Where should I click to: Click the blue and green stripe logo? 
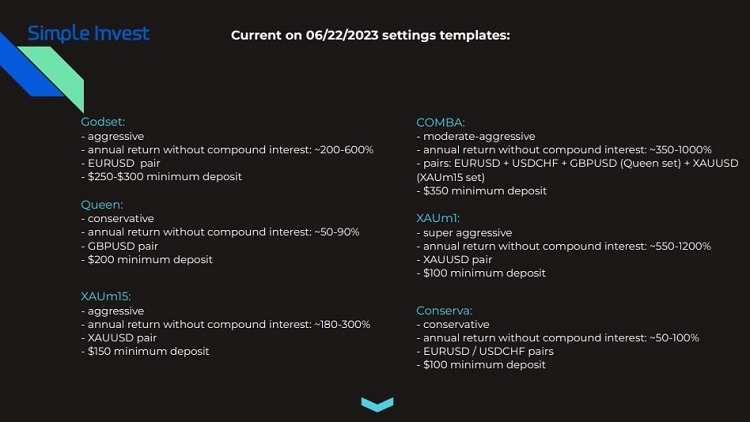pyautogui.click(x=42, y=72)
